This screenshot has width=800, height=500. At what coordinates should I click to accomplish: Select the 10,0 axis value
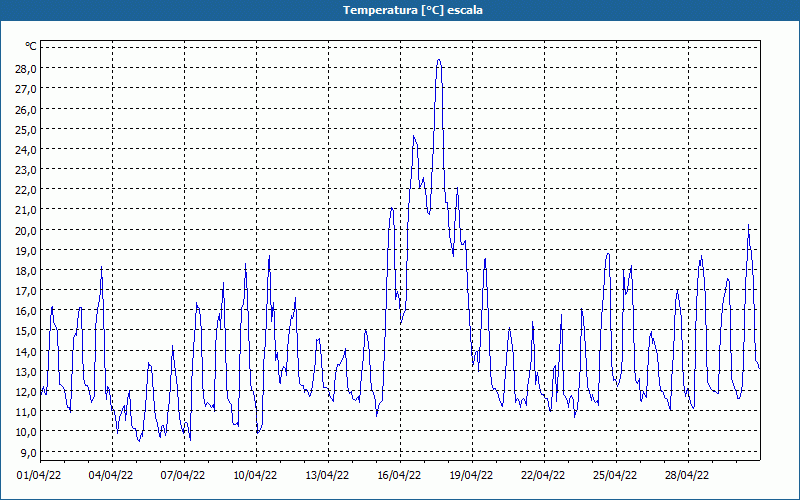[x=26, y=432]
